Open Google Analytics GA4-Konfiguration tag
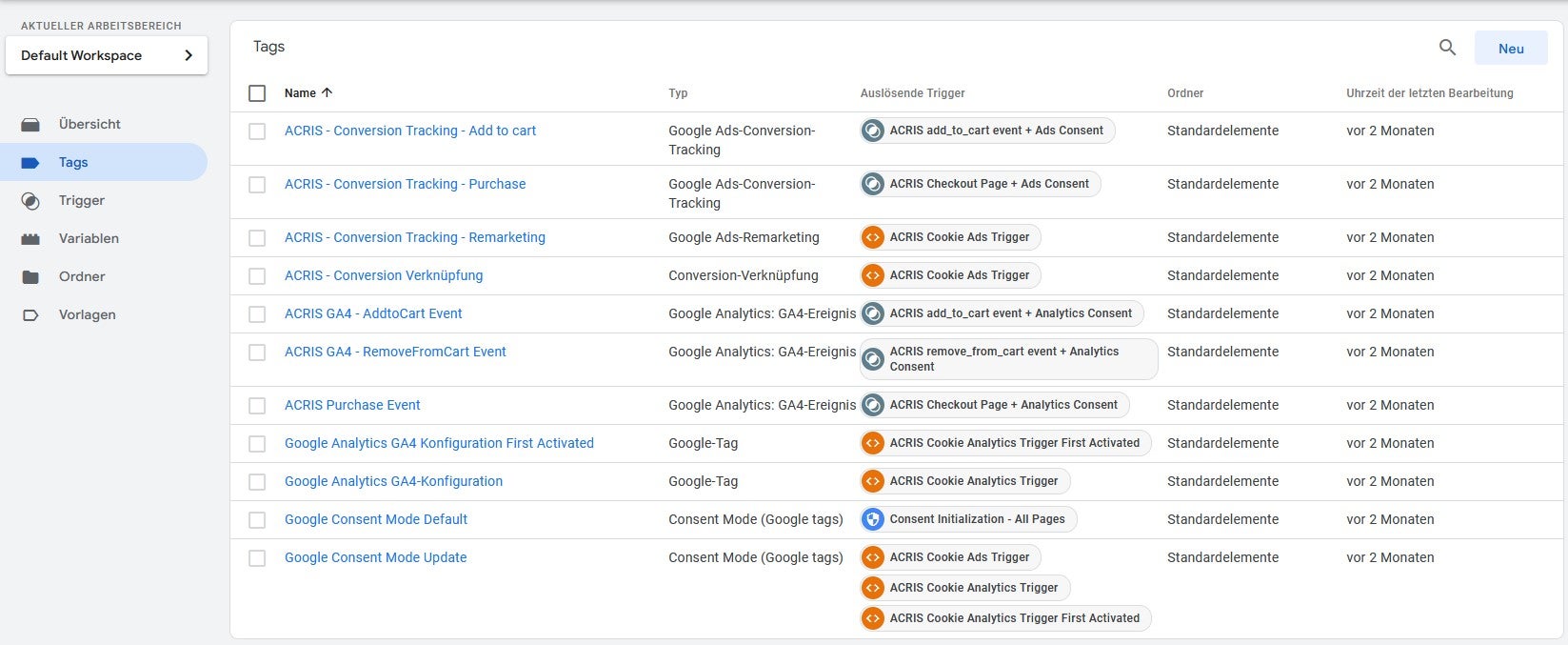The width and height of the screenshot is (1568, 645). pyautogui.click(x=393, y=481)
